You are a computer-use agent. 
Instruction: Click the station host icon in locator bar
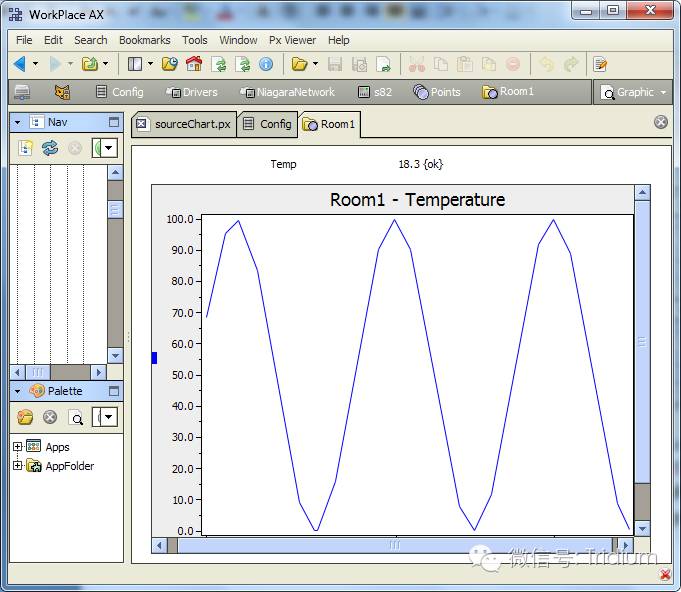22,92
